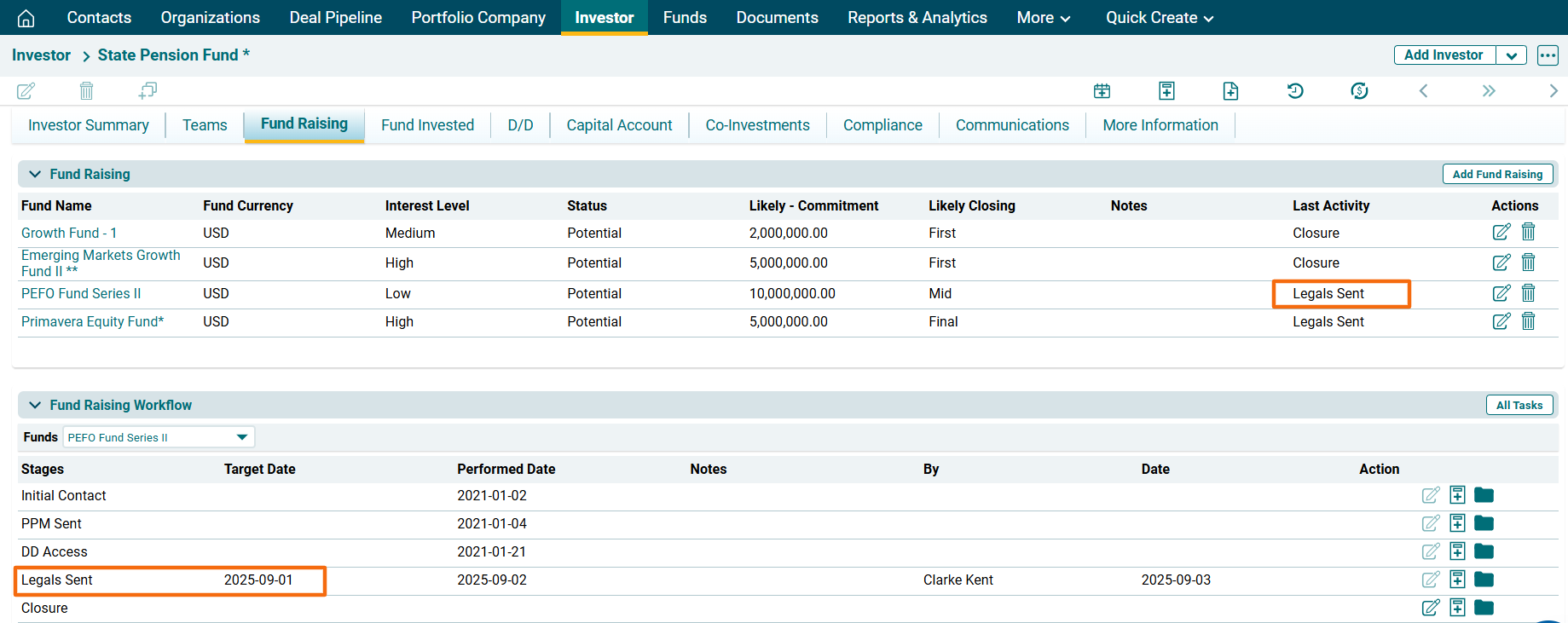Click the Add Fund Raising button

[1496, 174]
